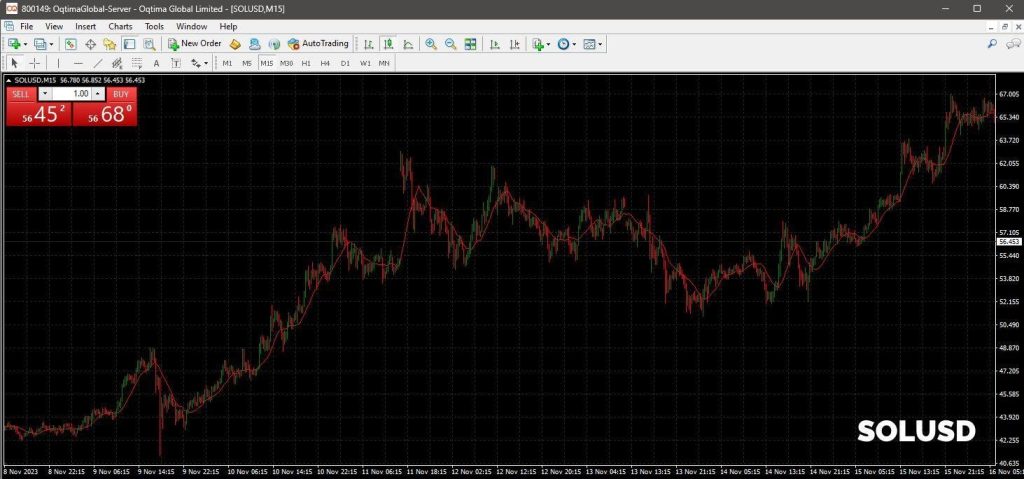
Task: Toggle the Terminal panel icon
Action: [129, 44]
